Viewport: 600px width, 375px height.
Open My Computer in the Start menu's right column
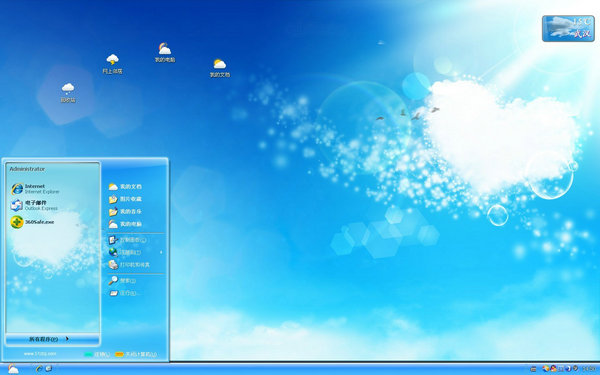125,224
